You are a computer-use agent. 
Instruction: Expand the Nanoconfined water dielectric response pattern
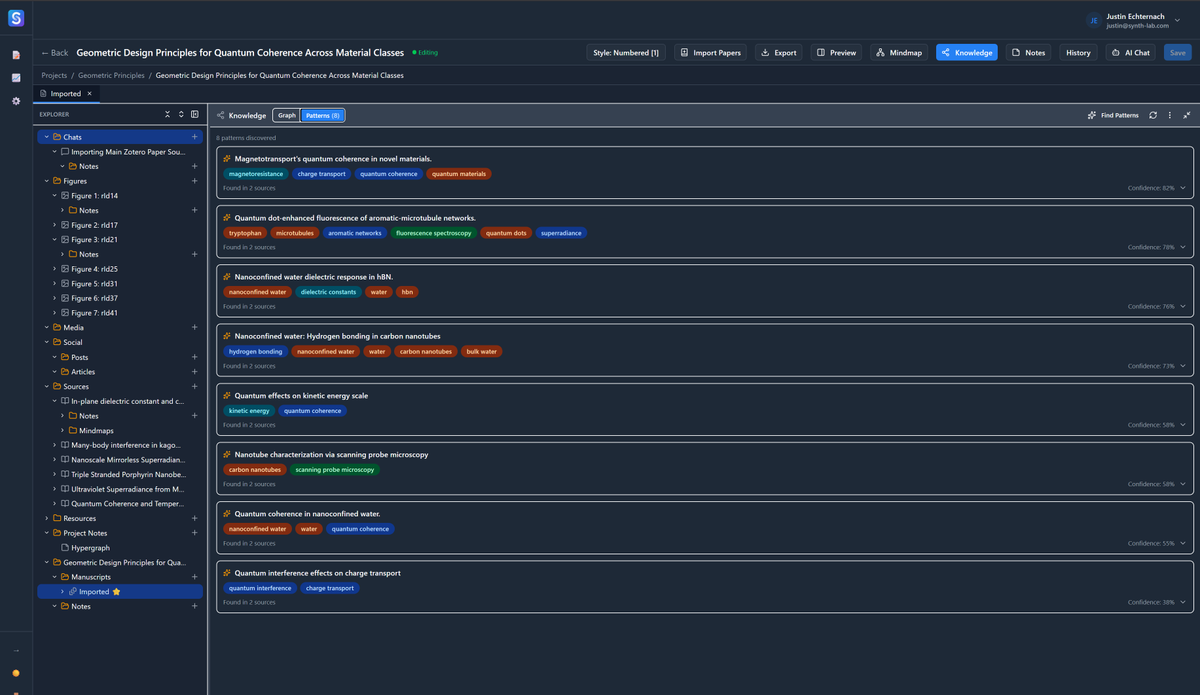click(x=1183, y=306)
